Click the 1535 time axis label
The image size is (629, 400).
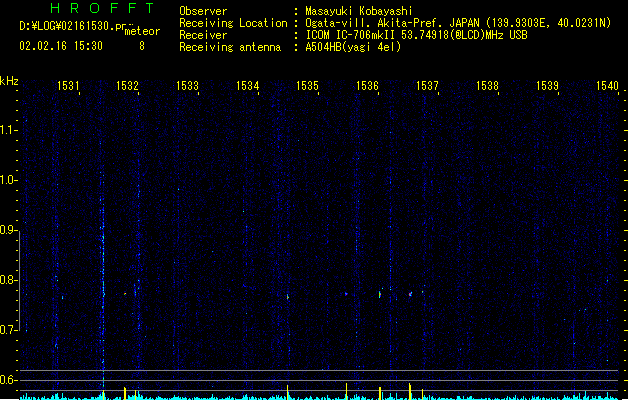click(307, 85)
